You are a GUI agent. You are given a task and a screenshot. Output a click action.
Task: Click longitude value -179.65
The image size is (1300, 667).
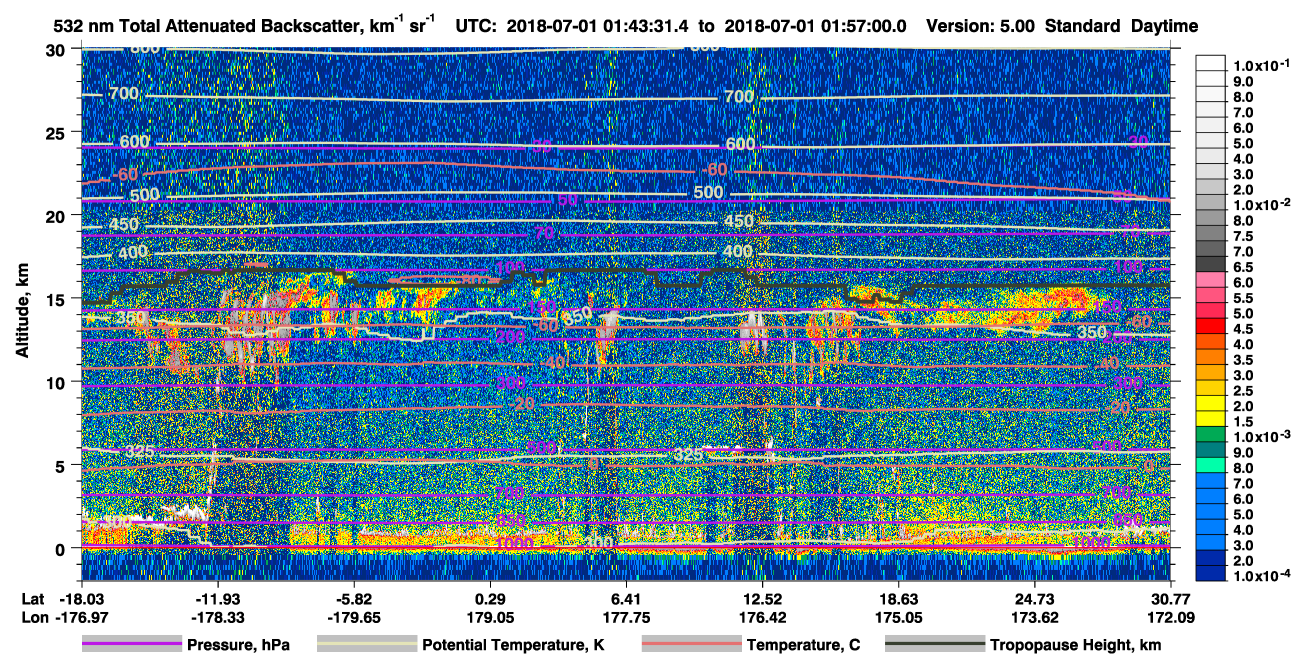coord(353,616)
